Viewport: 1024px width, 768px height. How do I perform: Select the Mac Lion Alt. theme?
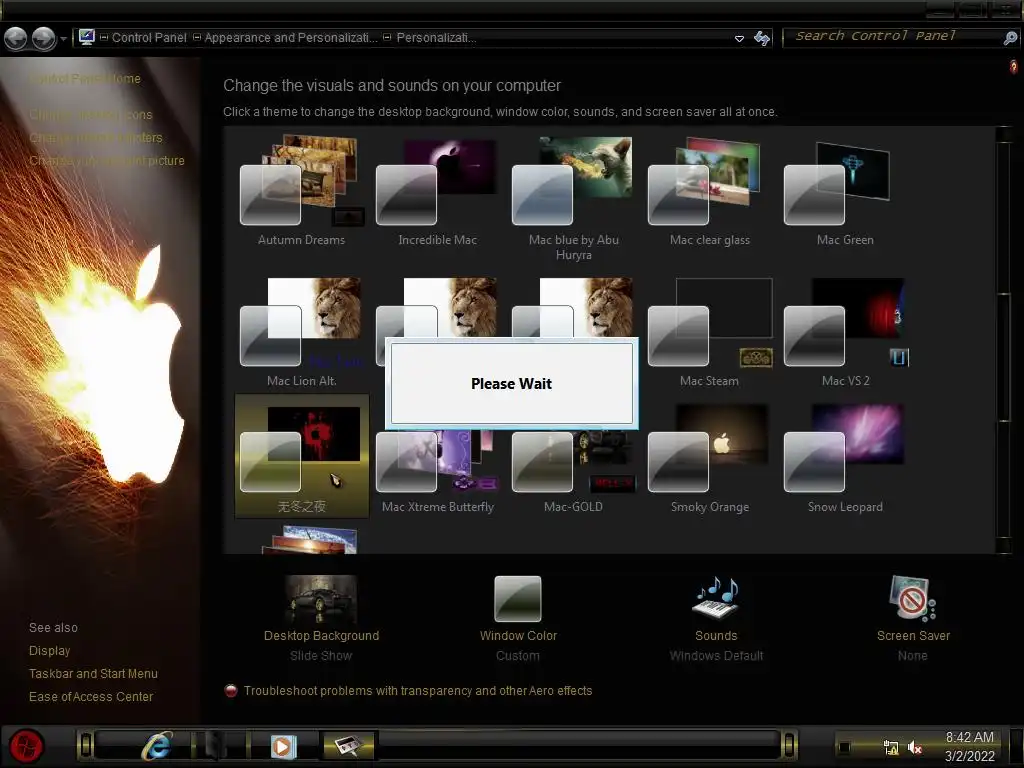[x=301, y=332]
